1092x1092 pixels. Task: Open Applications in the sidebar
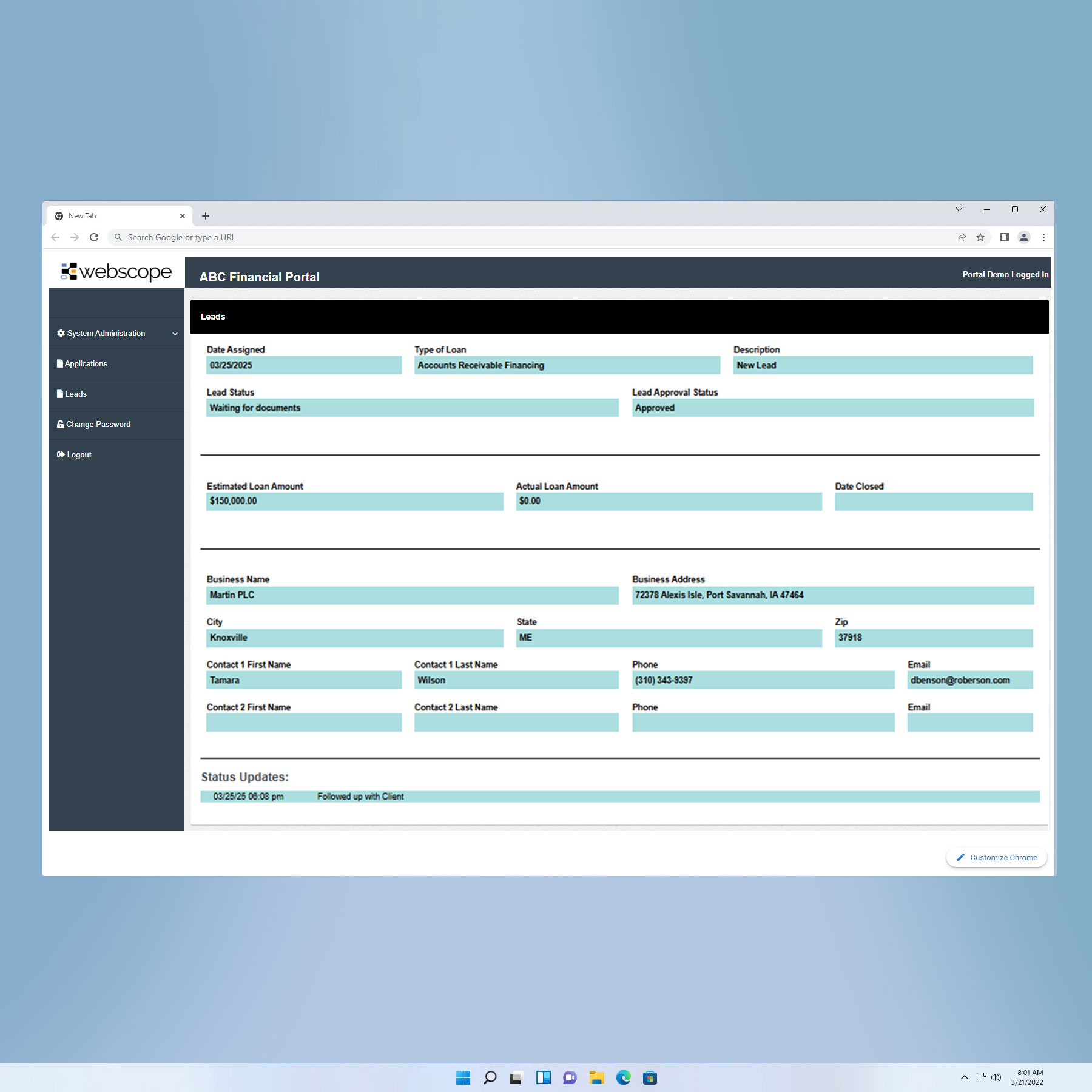coord(86,364)
